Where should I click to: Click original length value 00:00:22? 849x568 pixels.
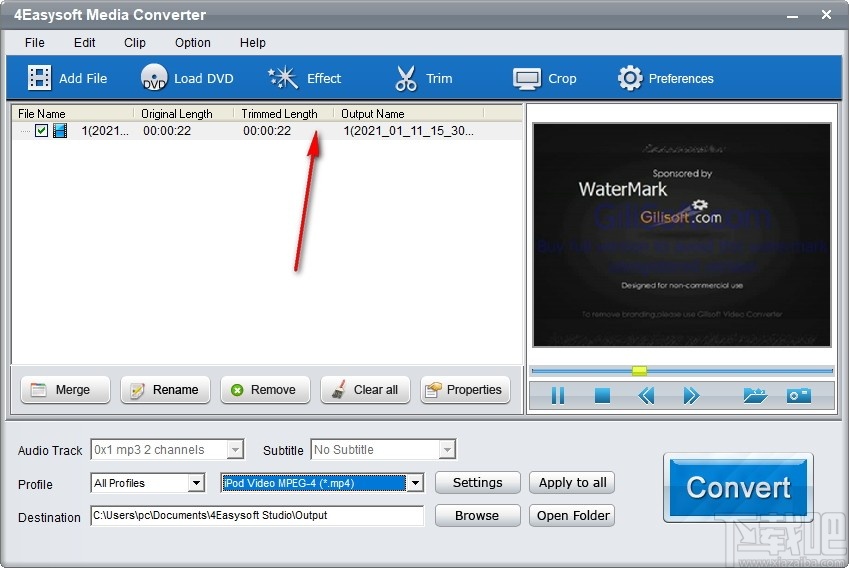[167, 130]
